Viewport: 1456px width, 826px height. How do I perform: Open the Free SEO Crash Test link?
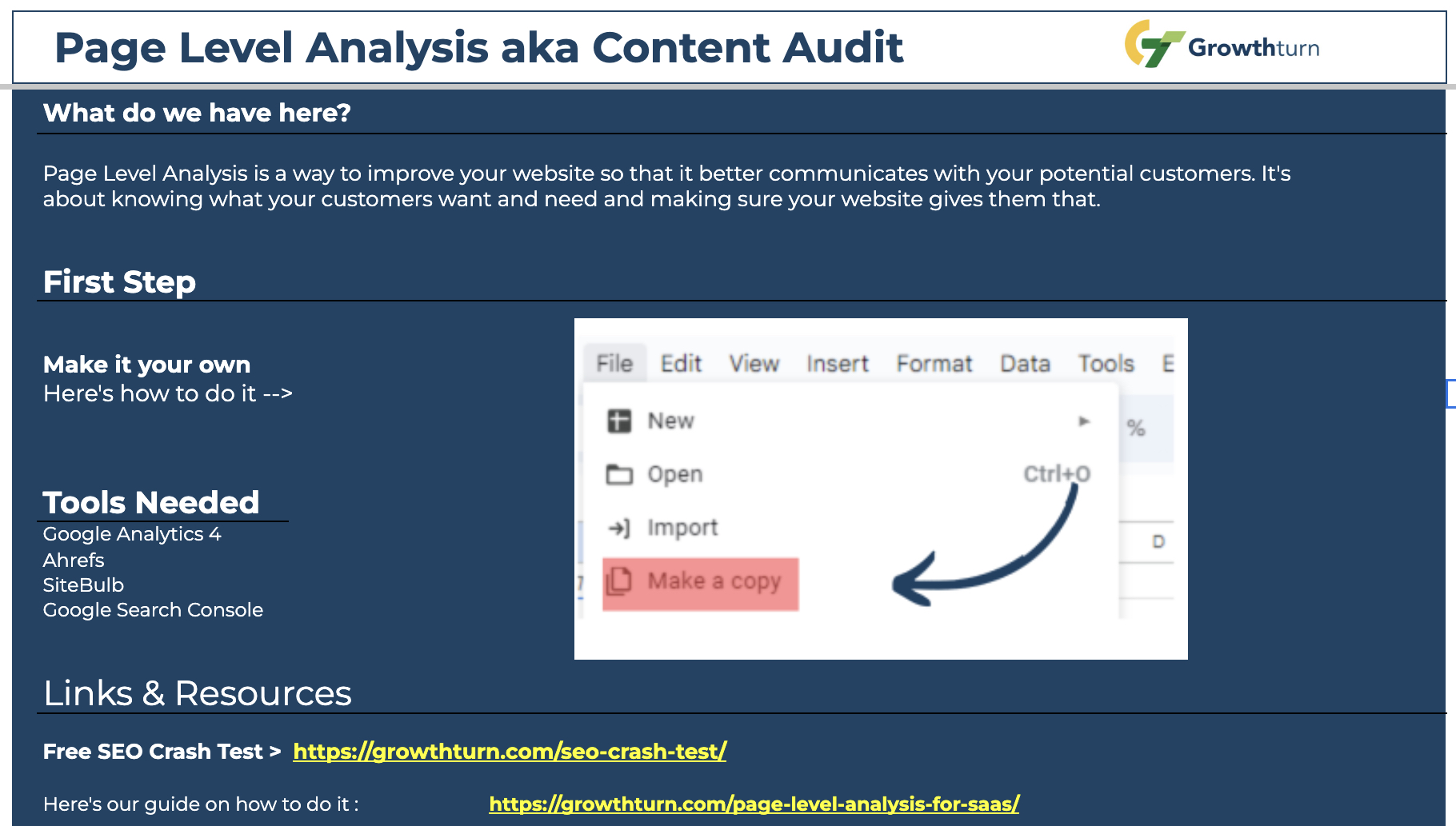click(510, 751)
